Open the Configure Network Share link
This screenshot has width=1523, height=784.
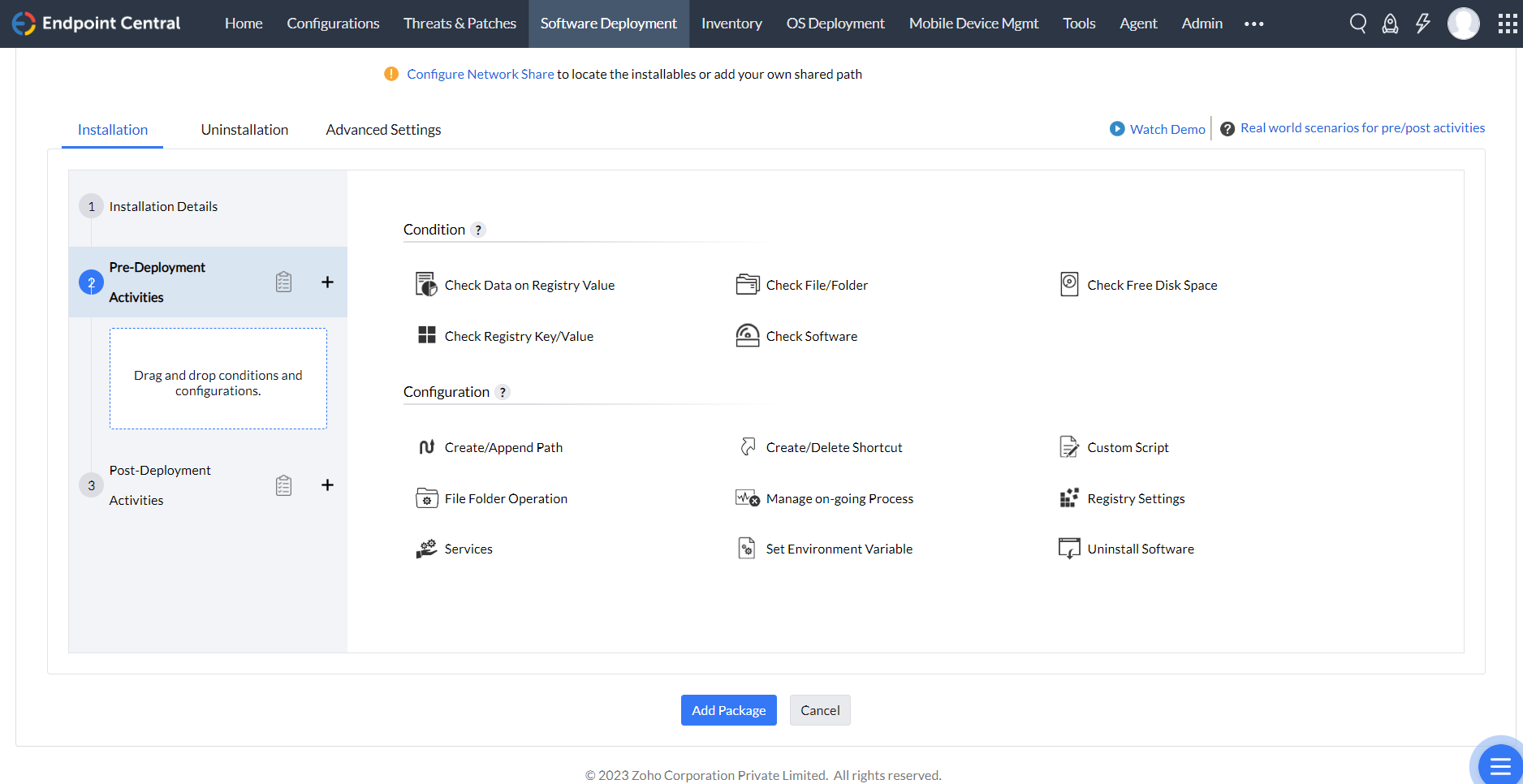480,74
